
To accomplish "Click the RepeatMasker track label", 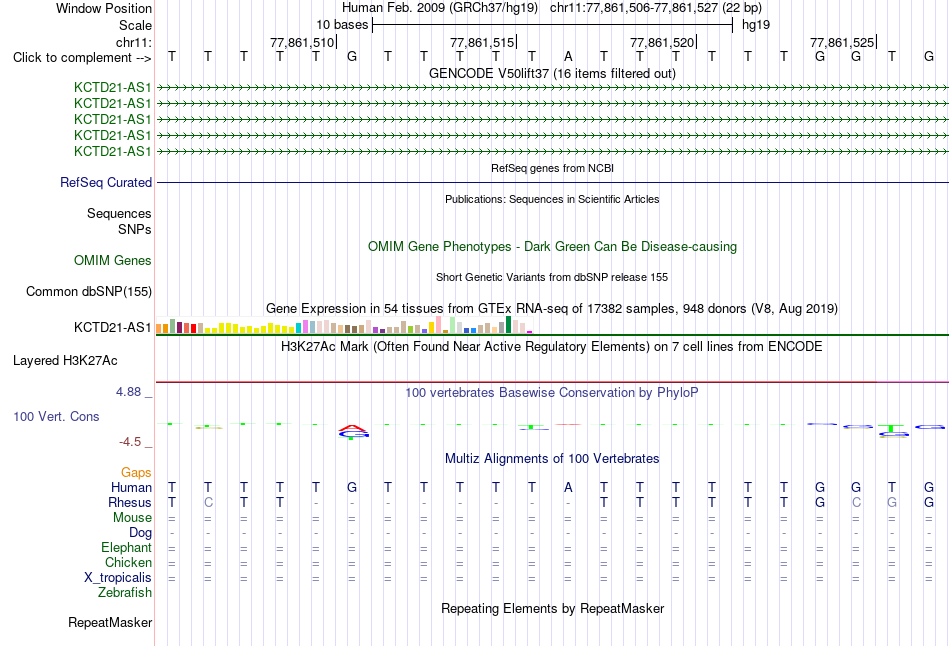I will tap(110, 622).
